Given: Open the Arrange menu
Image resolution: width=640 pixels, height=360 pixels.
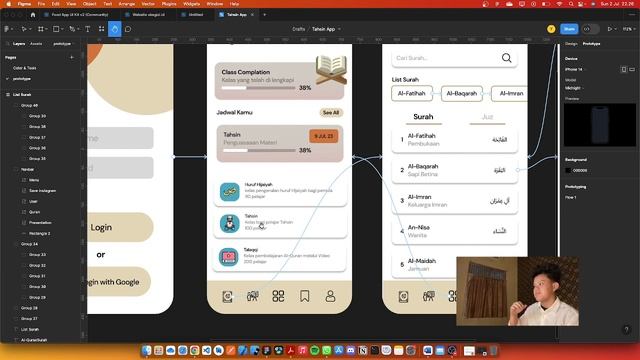Looking at the screenshot, I should pos(127,4).
